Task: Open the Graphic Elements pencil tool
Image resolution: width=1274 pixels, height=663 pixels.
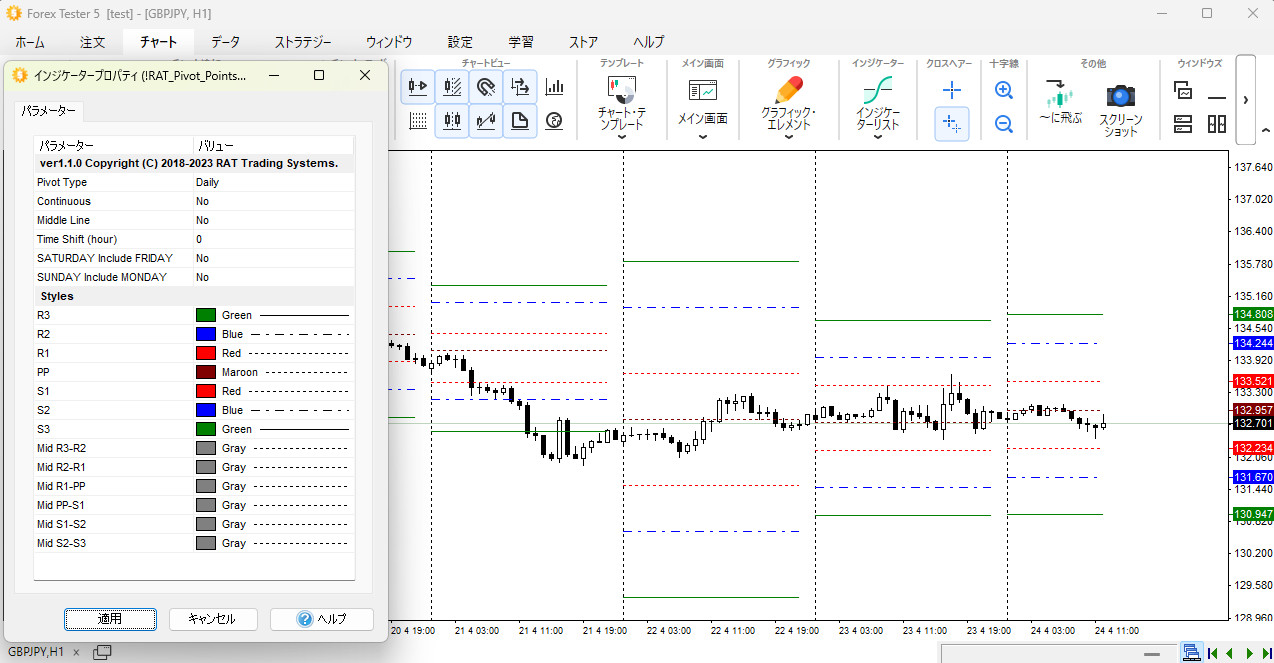Action: click(x=788, y=91)
